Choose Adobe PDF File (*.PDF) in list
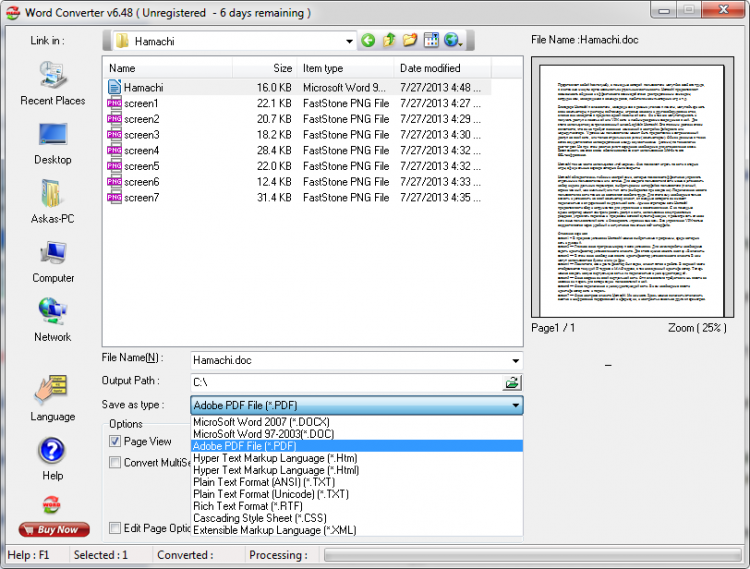This screenshot has height=569, width=750. point(356,446)
